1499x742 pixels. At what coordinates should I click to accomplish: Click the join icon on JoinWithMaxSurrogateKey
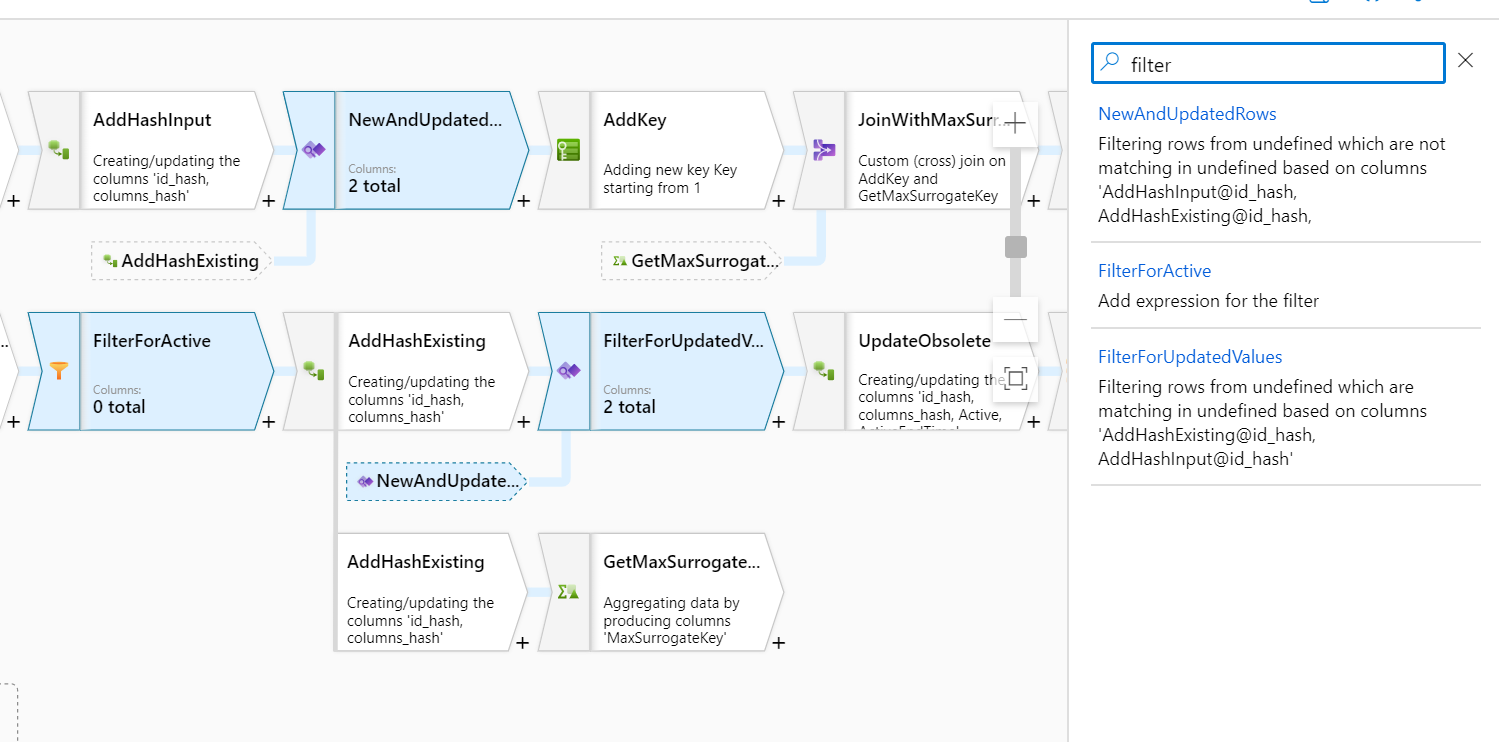pyautogui.click(x=824, y=150)
